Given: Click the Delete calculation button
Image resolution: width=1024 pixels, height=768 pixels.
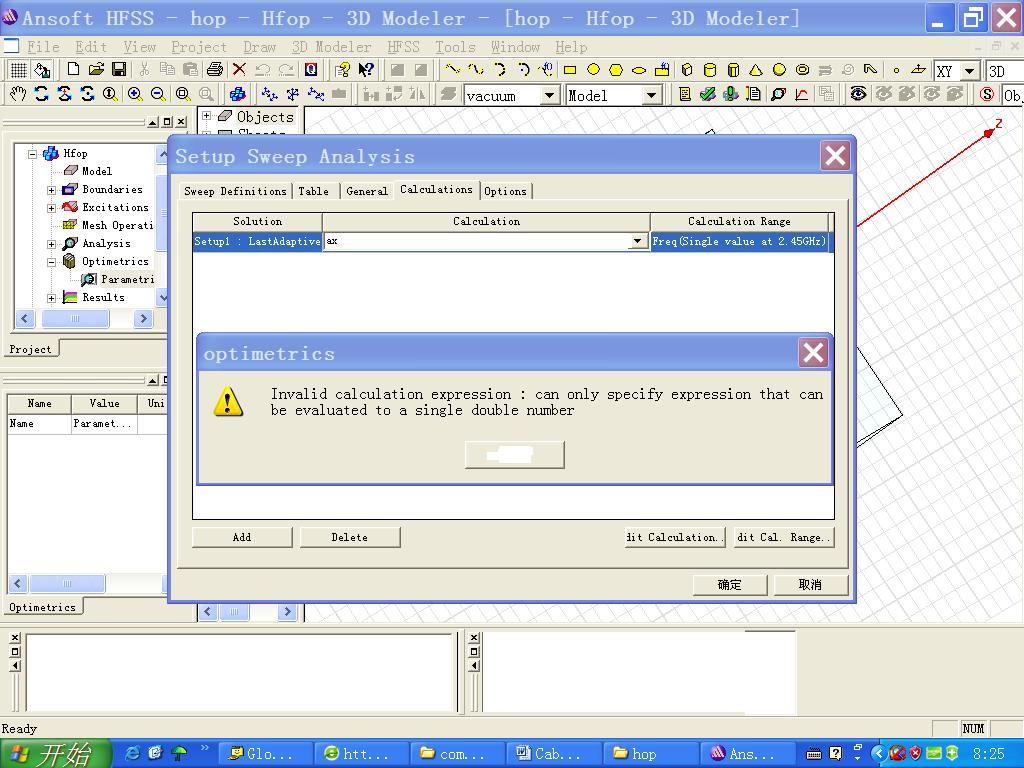Looking at the screenshot, I should click(x=349, y=537).
